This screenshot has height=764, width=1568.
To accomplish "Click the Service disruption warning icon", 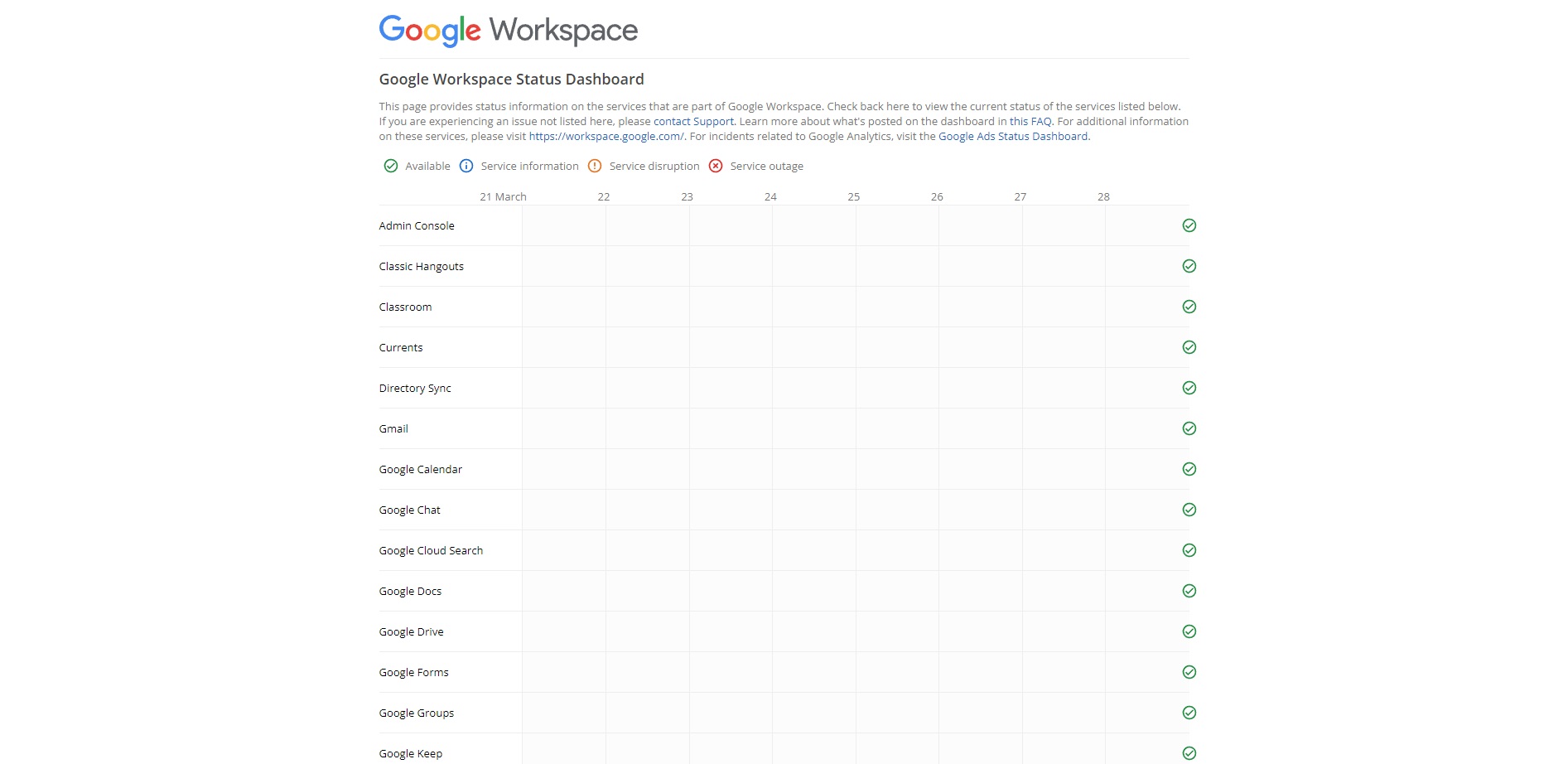I will click(x=595, y=166).
